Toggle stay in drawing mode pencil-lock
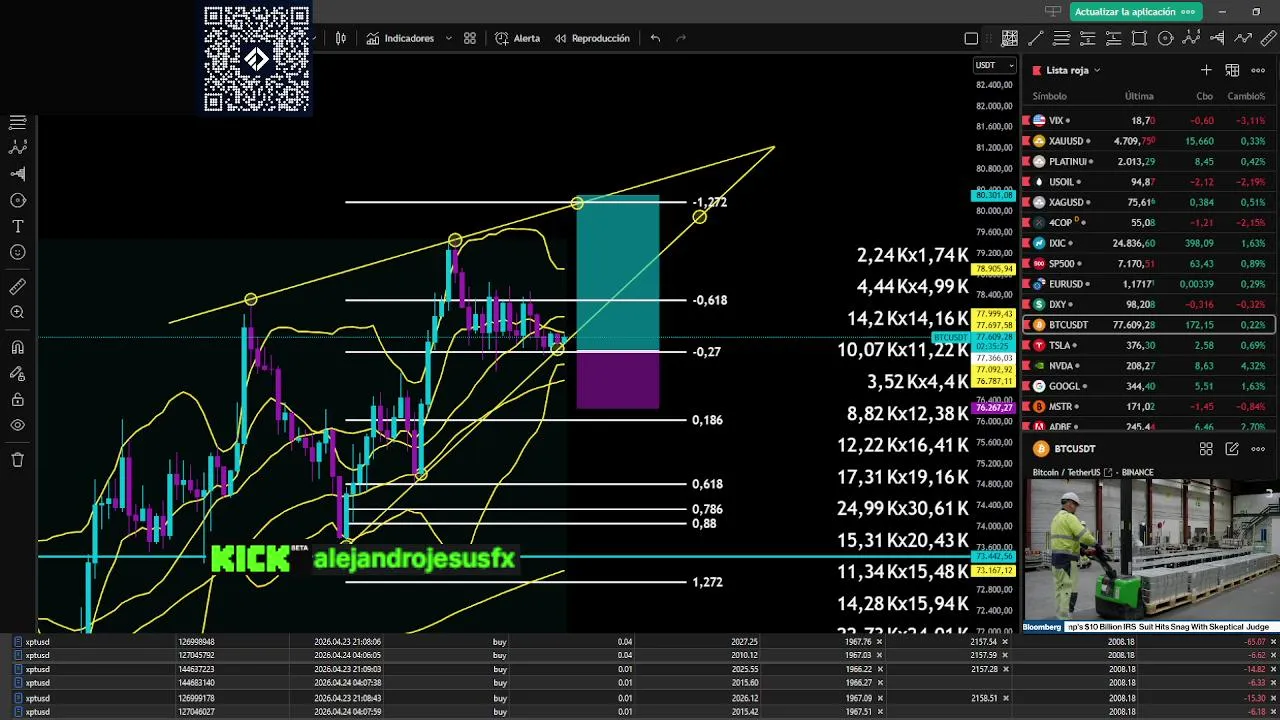The width and height of the screenshot is (1280, 720). coord(17,374)
